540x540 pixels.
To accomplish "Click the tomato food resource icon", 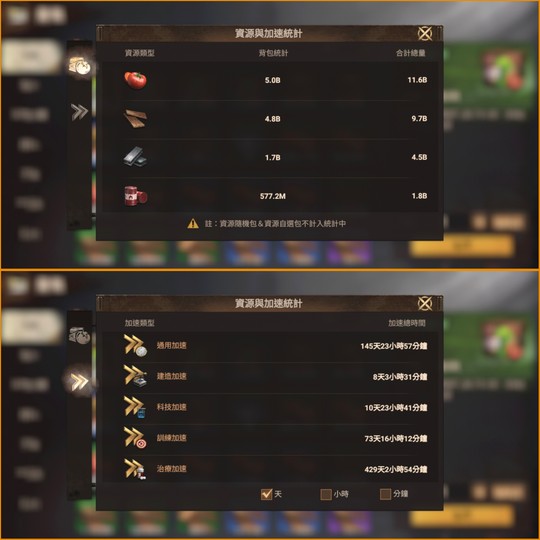I will [135, 80].
